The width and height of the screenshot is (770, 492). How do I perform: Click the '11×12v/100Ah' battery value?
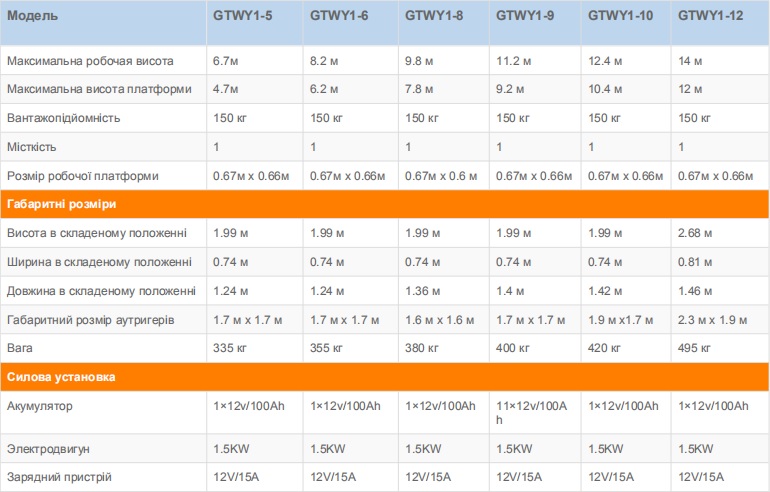click(x=531, y=412)
